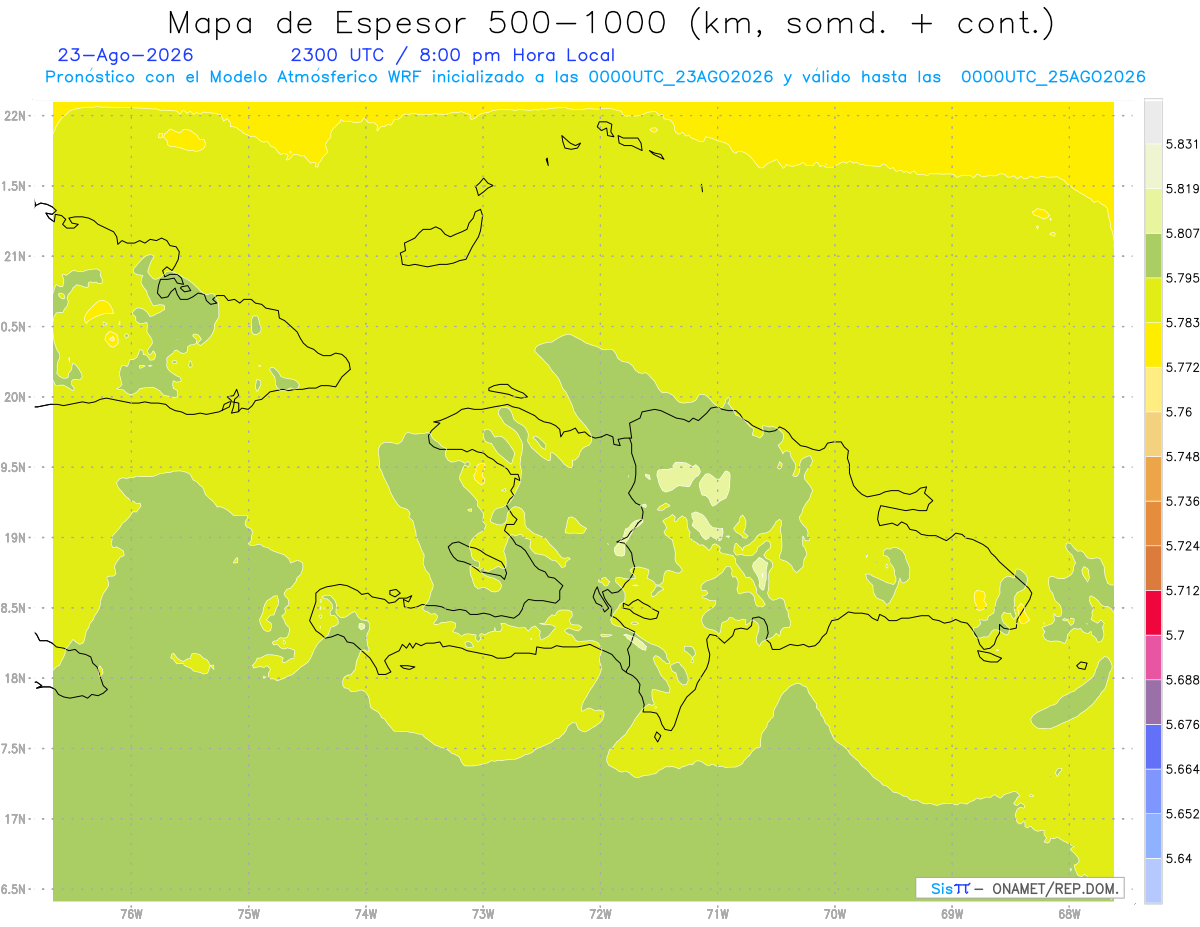Click legend value '5.676'

1184,724
